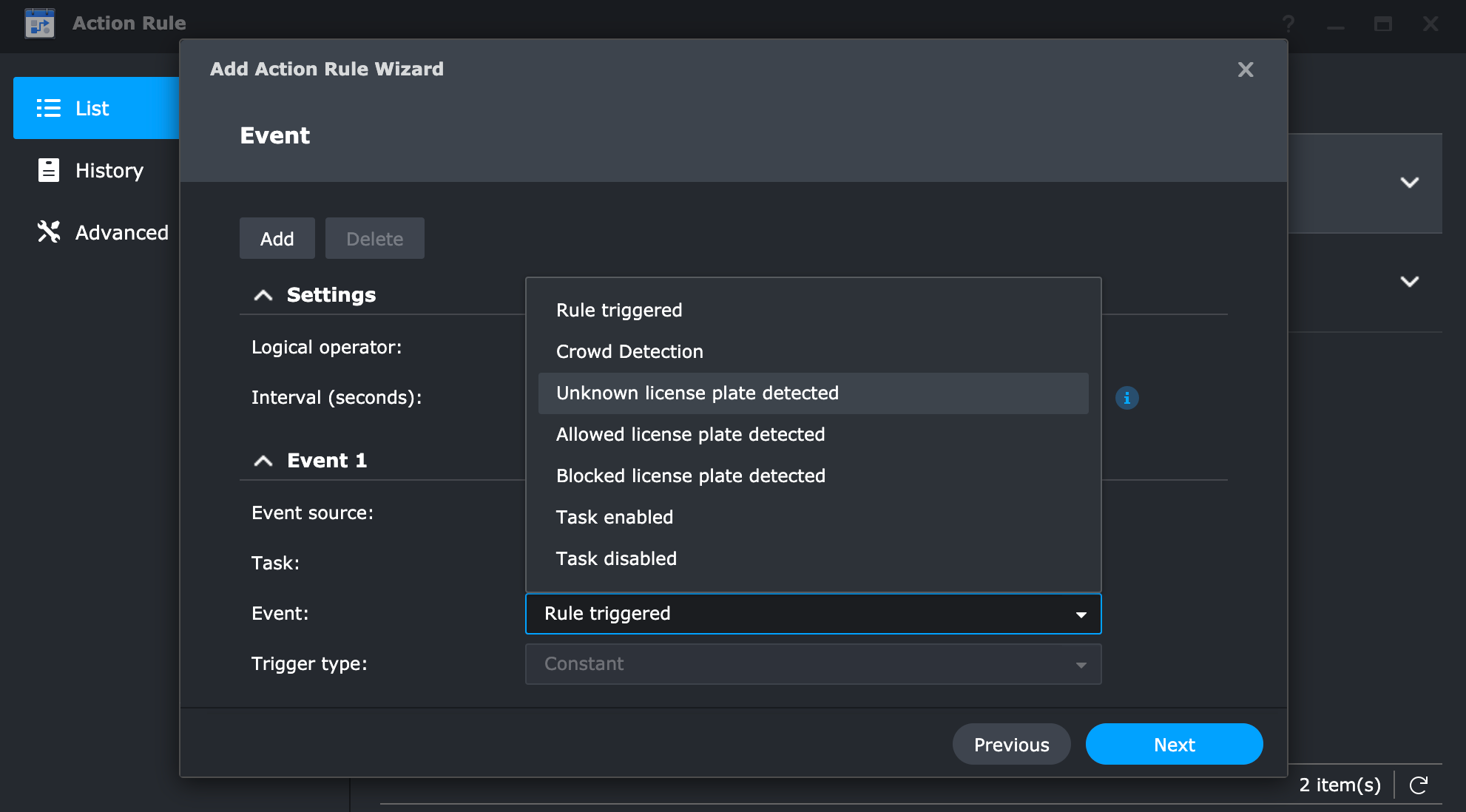Go back with the Previous button

coord(1011,745)
